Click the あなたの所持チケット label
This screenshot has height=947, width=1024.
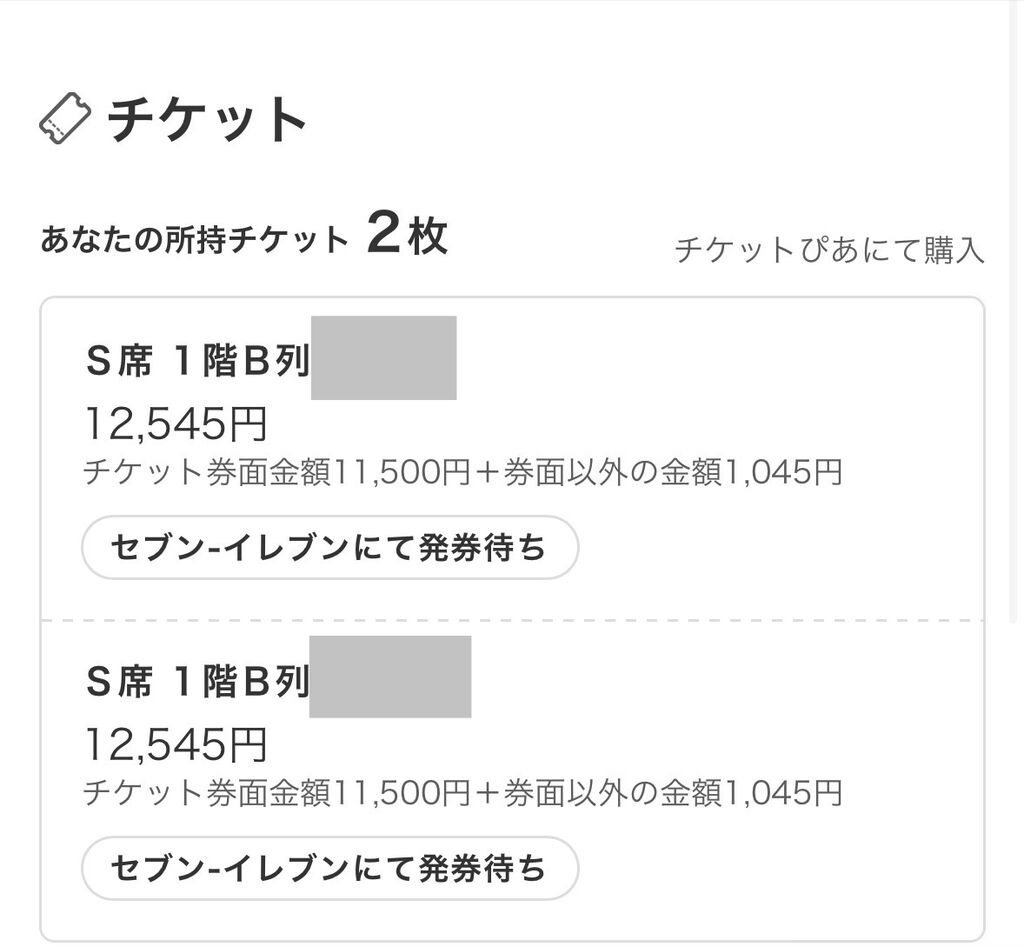pyautogui.click(x=194, y=240)
